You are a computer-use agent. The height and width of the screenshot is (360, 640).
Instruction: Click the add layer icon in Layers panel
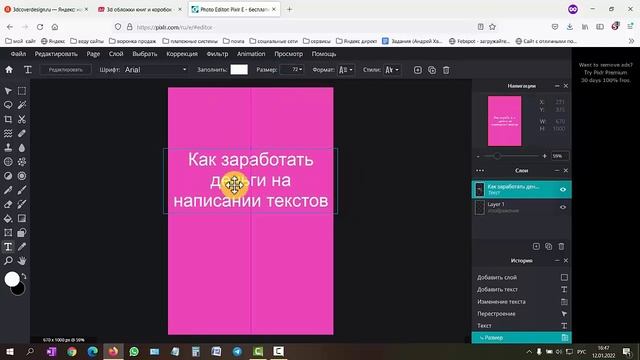(x=536, y=246)
